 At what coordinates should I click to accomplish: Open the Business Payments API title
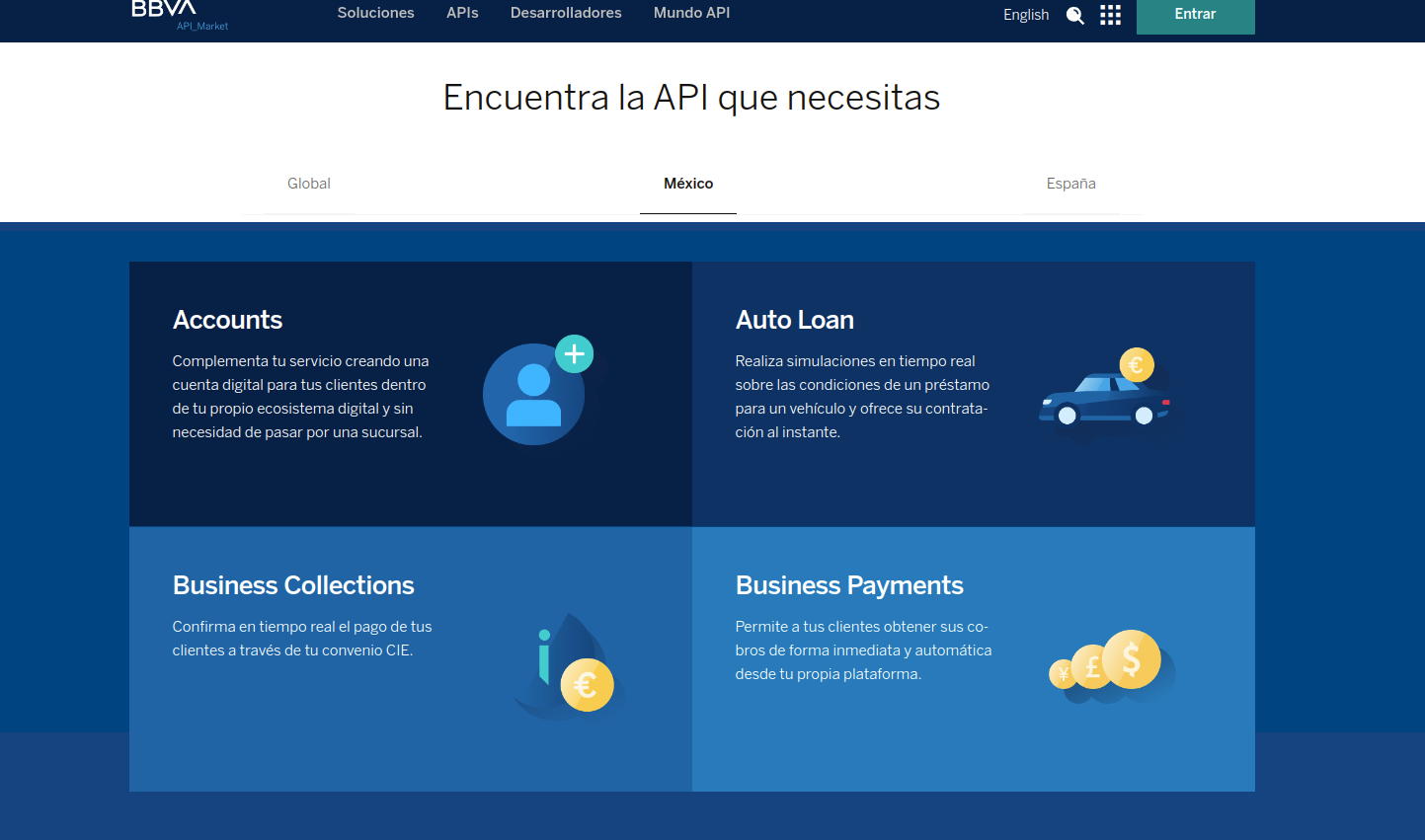pos(849,585)
